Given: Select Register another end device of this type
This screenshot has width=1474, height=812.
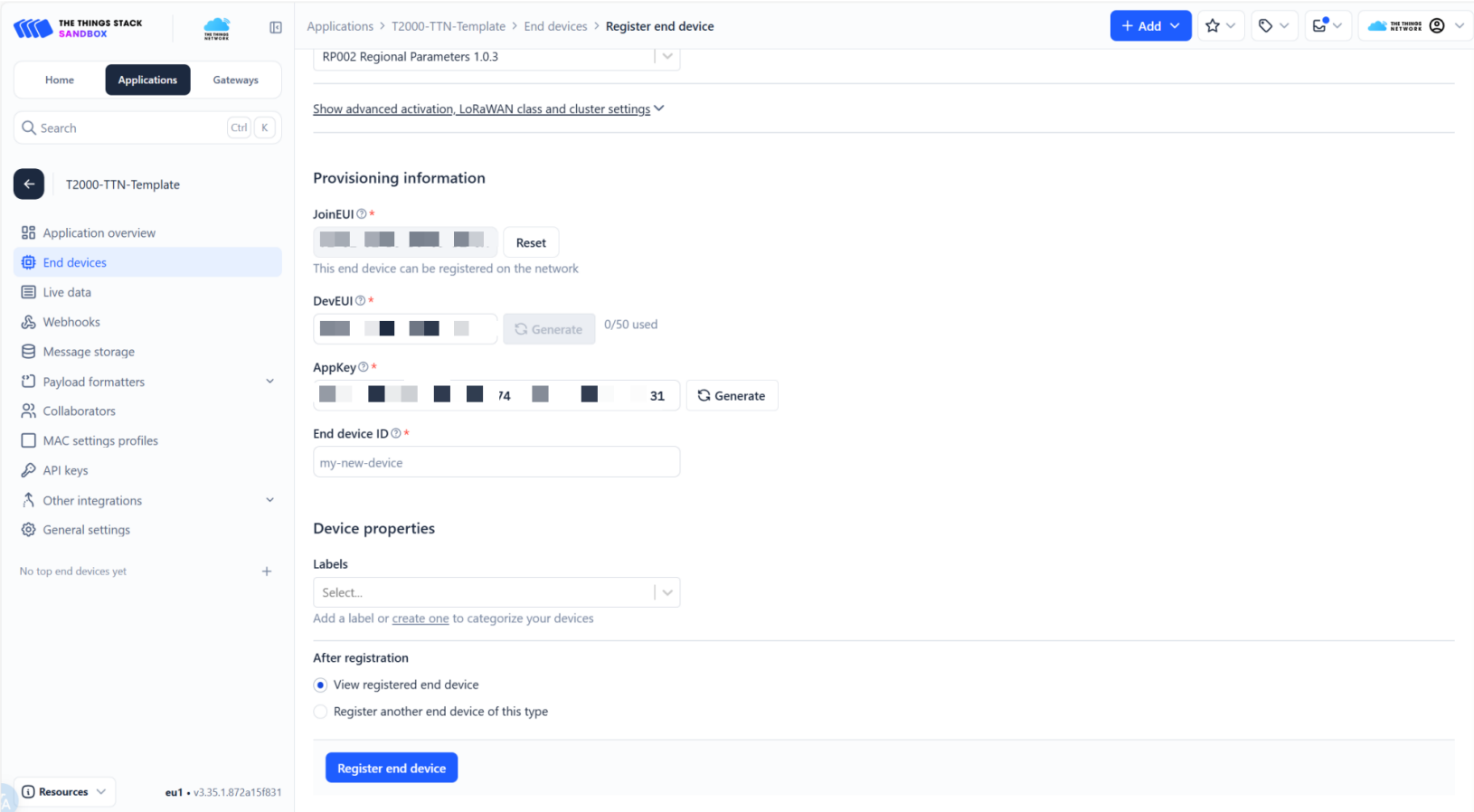Looking at the screenshot, I should click(321, 713).
